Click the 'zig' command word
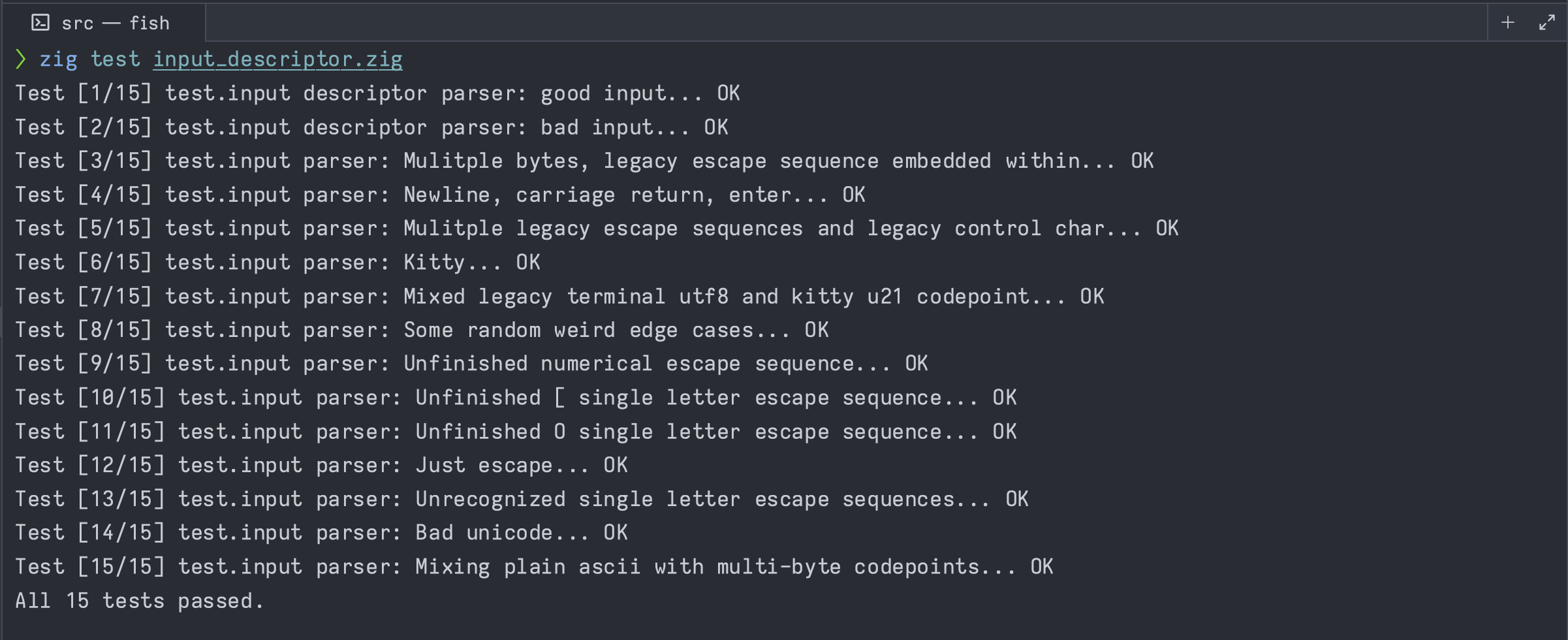Image resolution: width=1568 pixels, height=640 pixels. 59,59
